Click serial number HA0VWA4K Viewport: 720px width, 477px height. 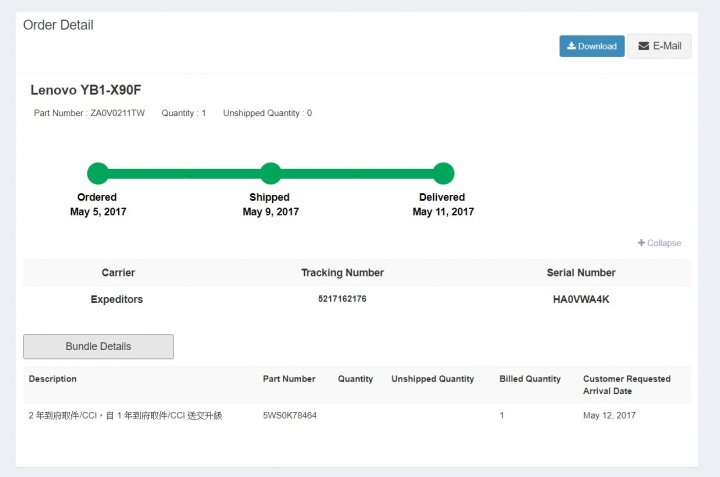[x=581, y=299]
